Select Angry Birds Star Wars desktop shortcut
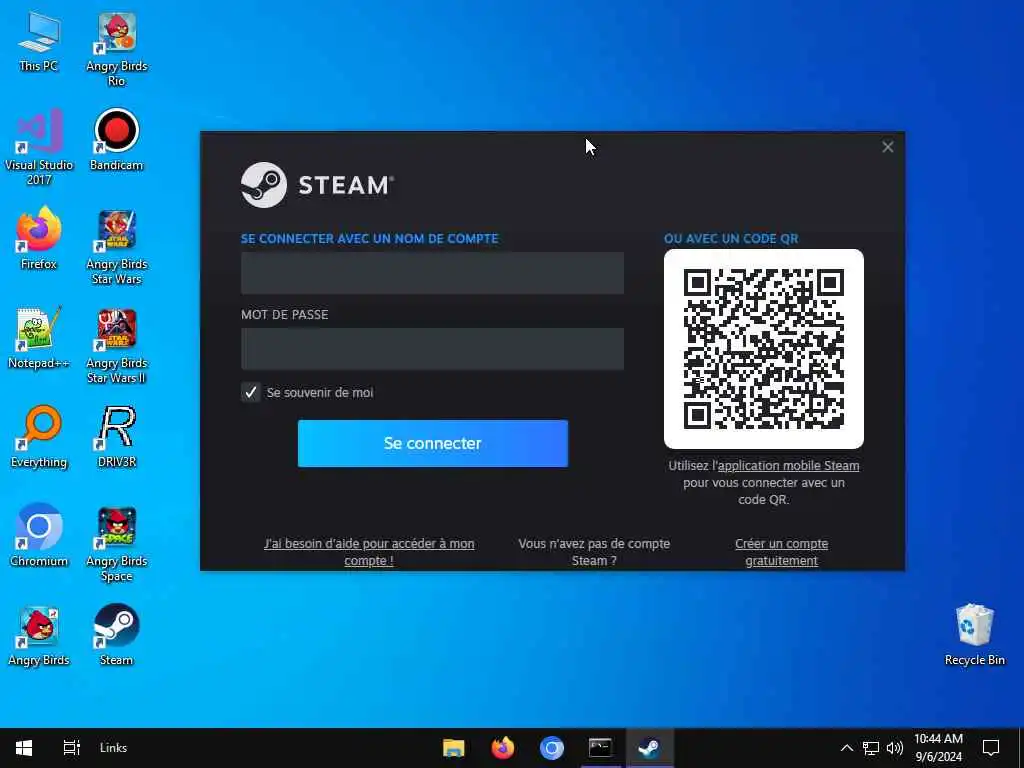Image resolution: width=1024 pixels, height=768 pixels. point(116,247)
